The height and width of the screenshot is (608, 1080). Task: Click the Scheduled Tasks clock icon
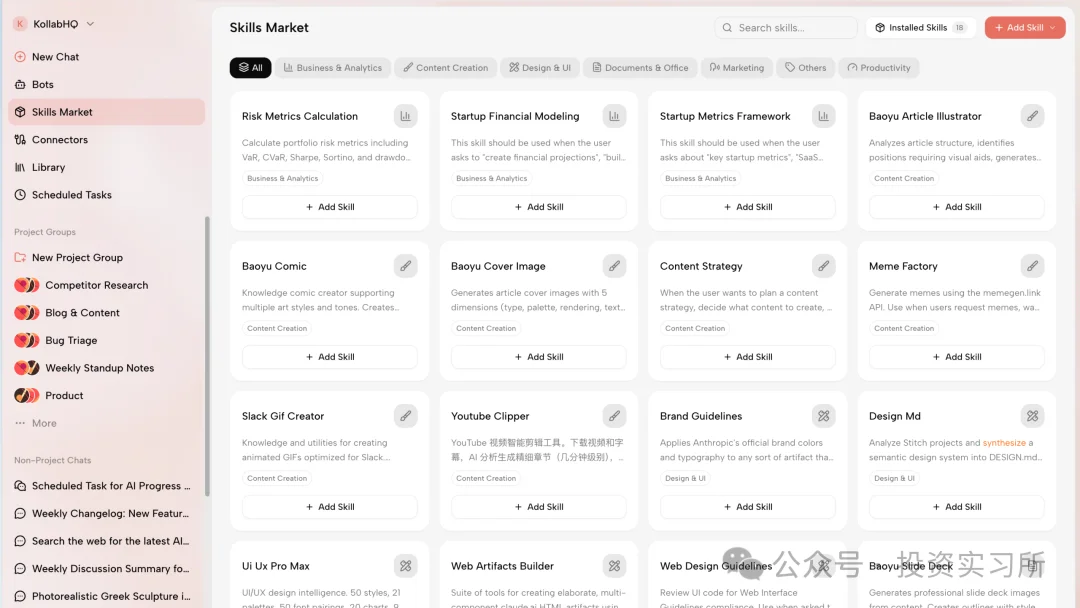pos(20,195)
